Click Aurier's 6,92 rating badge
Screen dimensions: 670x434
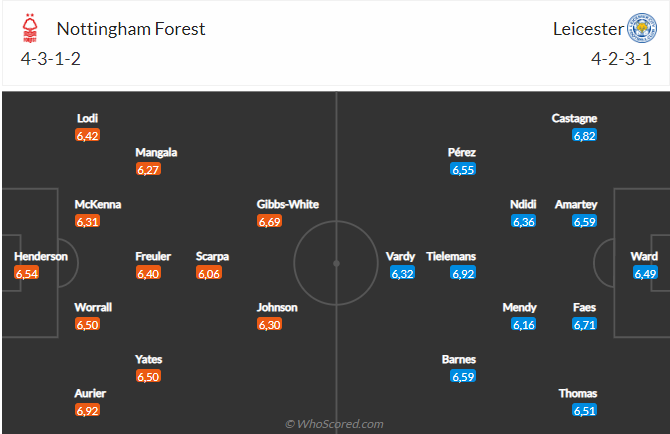[88, 410]
